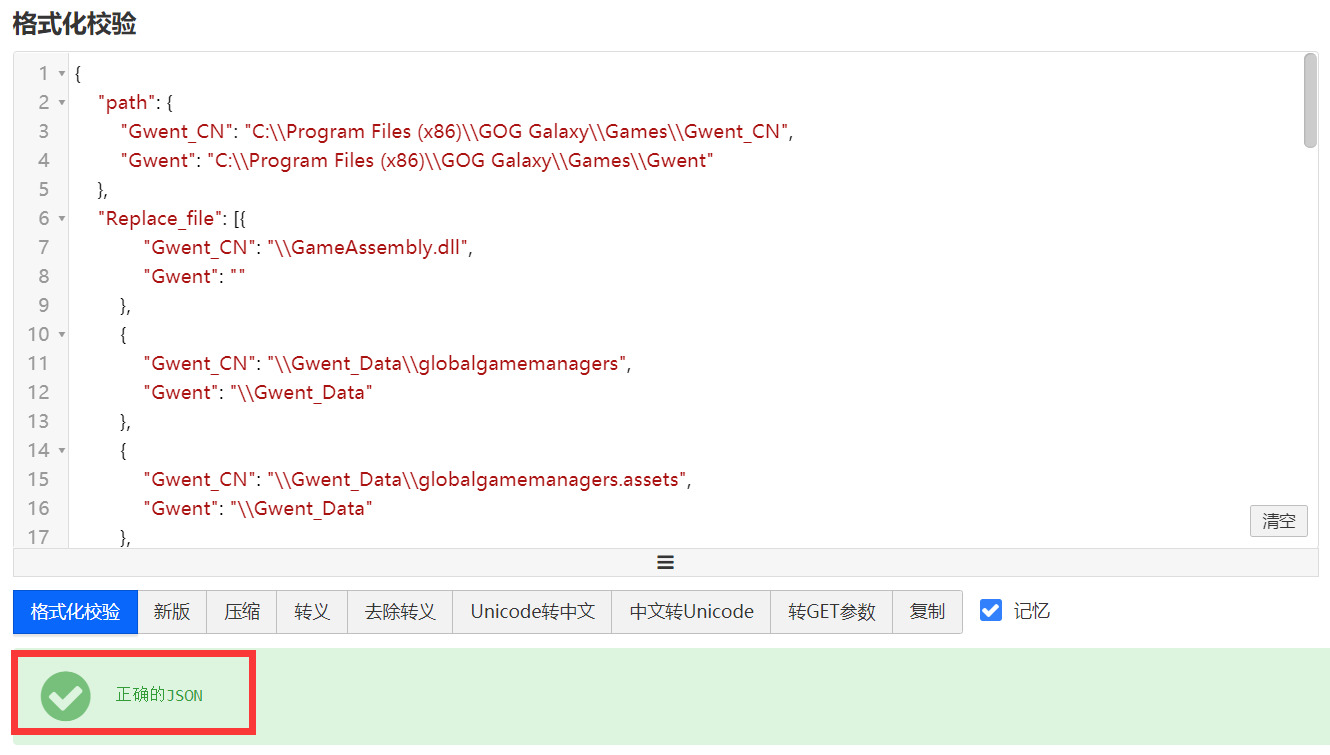This screenshot has width=1330, height=755.
Task: Collapse the root object at line 1
Action: (x=62, y=74)
